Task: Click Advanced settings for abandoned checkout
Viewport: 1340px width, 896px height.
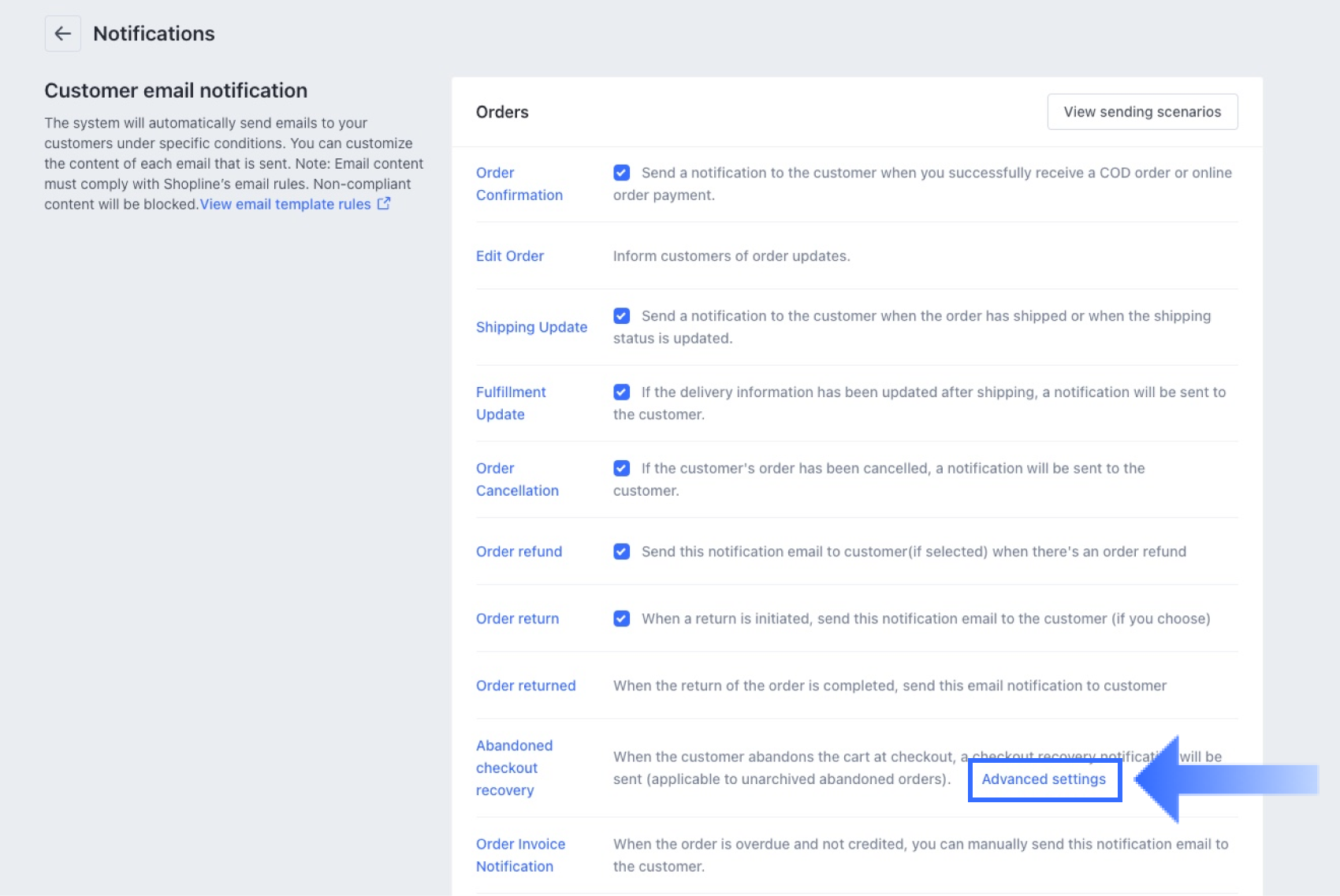Action: point(1043,779)
